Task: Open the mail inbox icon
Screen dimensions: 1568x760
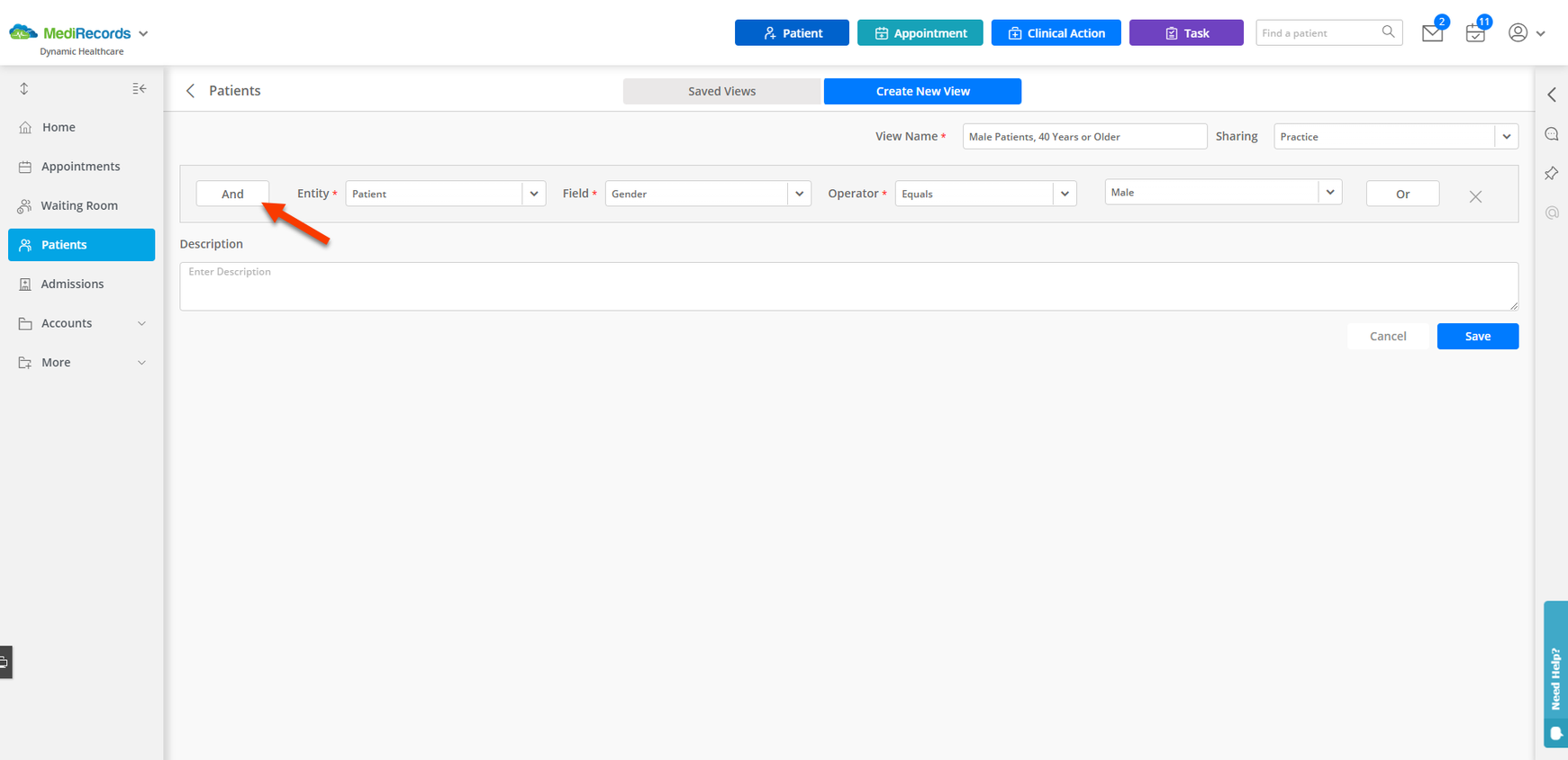Action: point(1432,33)
